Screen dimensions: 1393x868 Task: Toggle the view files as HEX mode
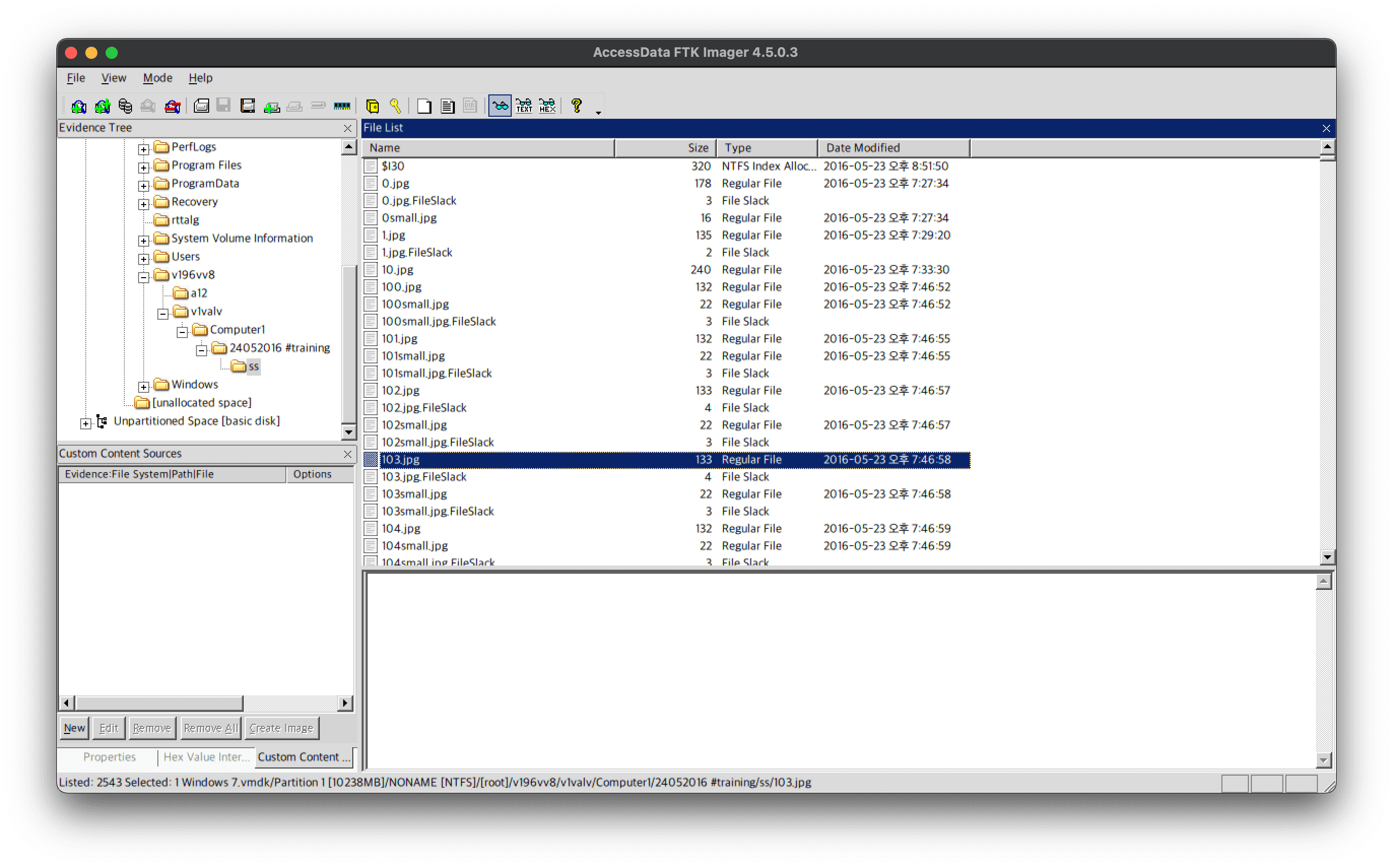point(548,106)
